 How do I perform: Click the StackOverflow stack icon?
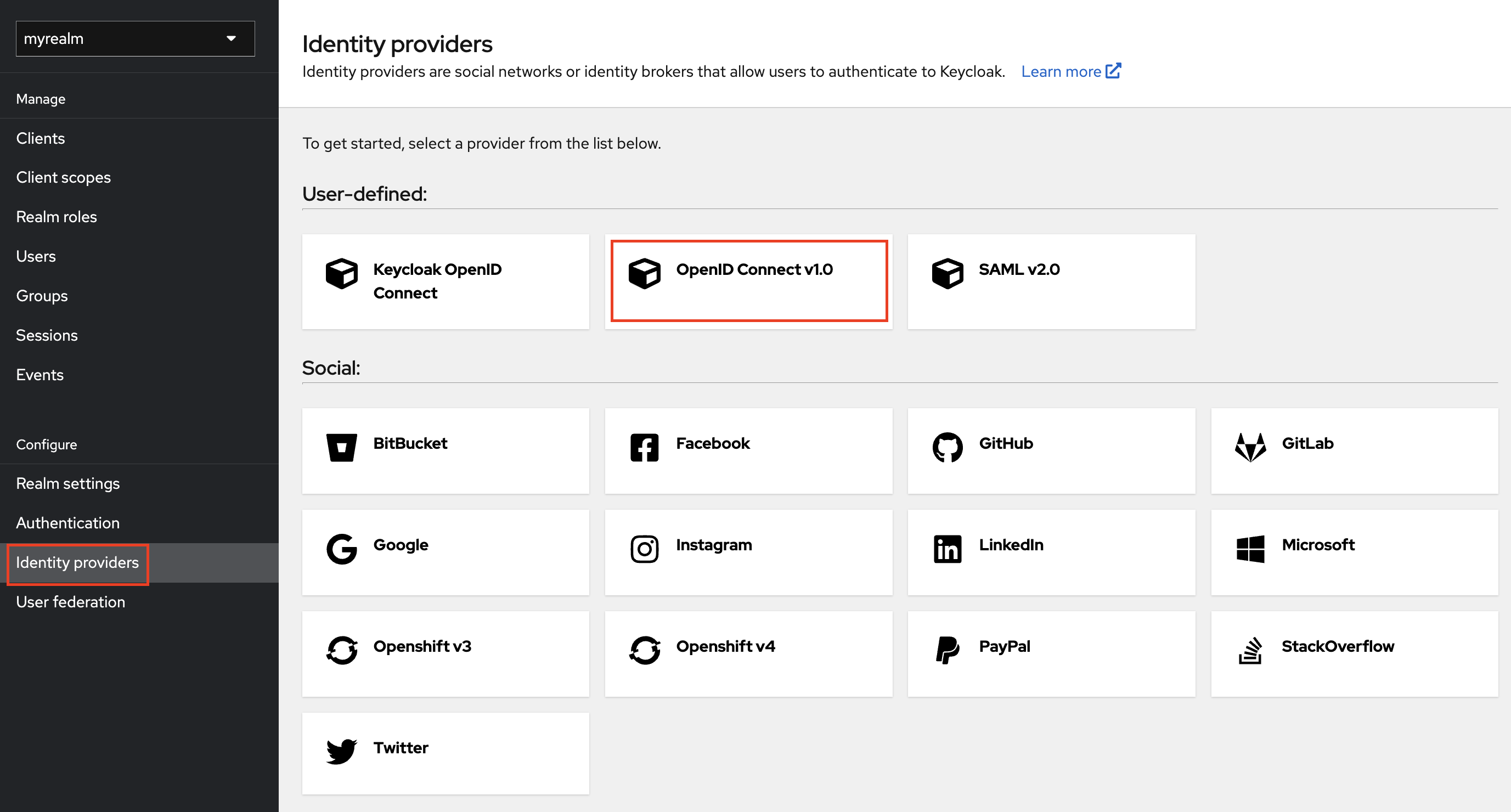pyautogui.click(x=1250, y=650)
